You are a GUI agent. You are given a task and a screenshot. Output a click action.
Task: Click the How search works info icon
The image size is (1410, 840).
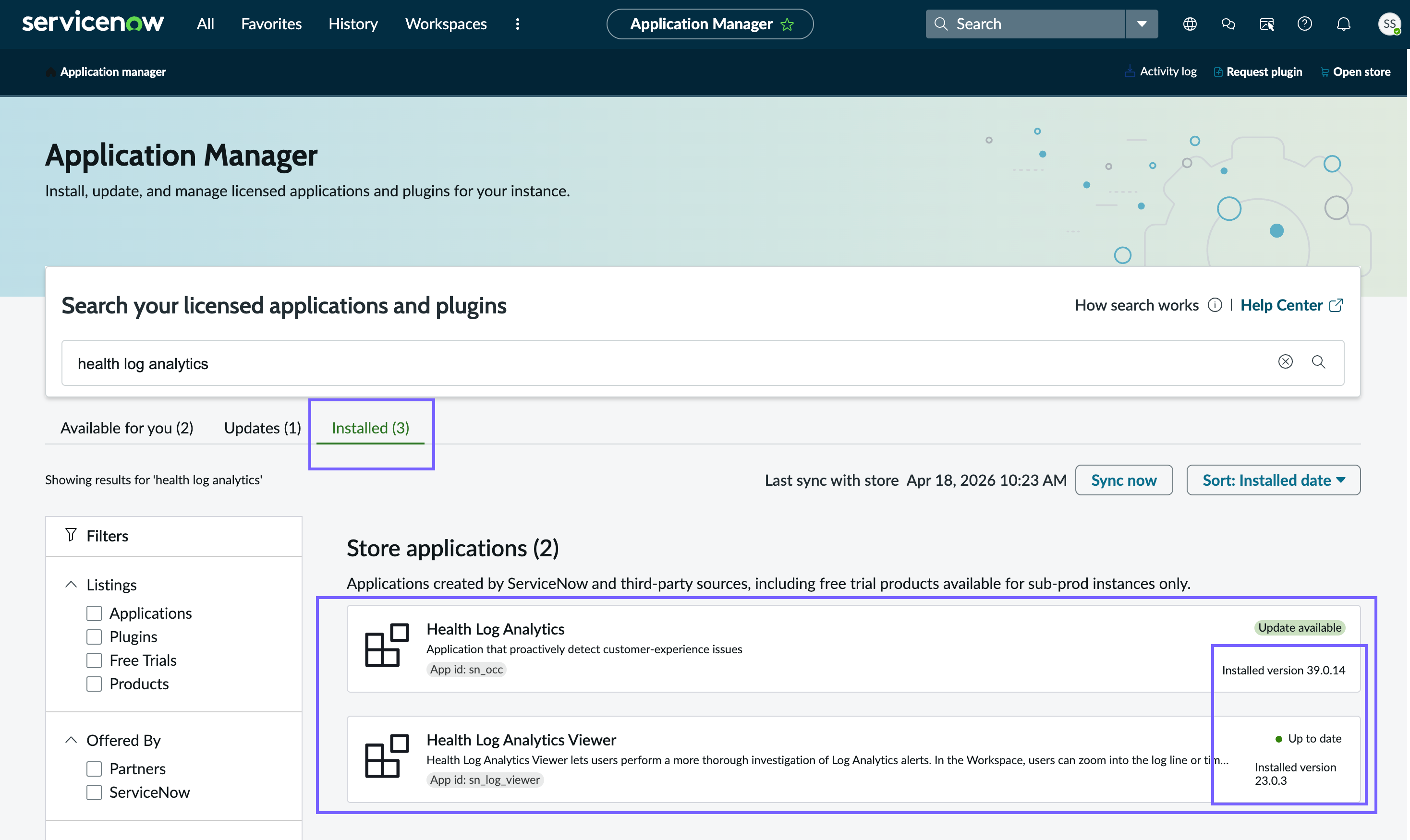[1214, 305]
